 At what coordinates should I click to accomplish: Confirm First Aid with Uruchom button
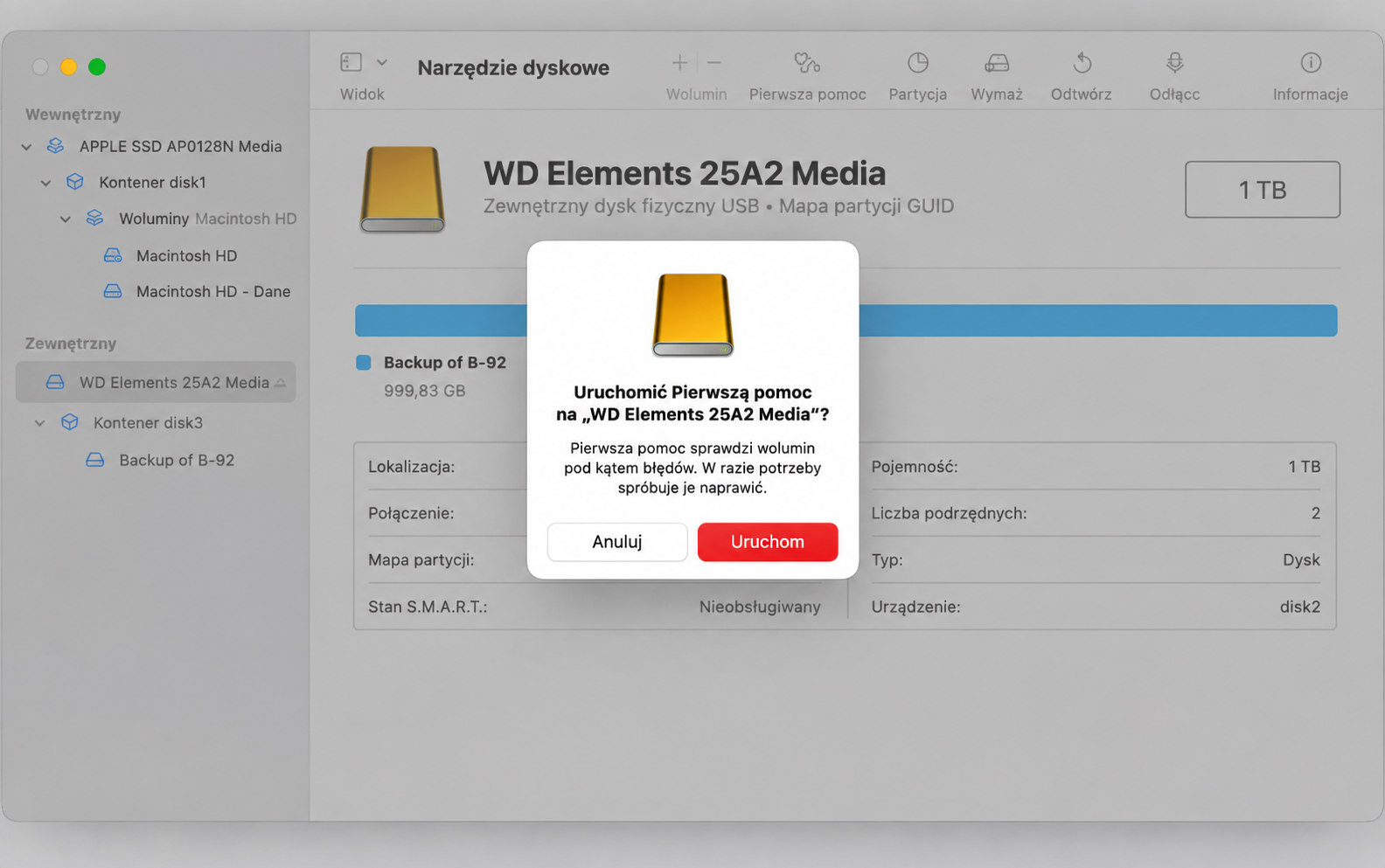pyautogui.click(x=768, y=542)
